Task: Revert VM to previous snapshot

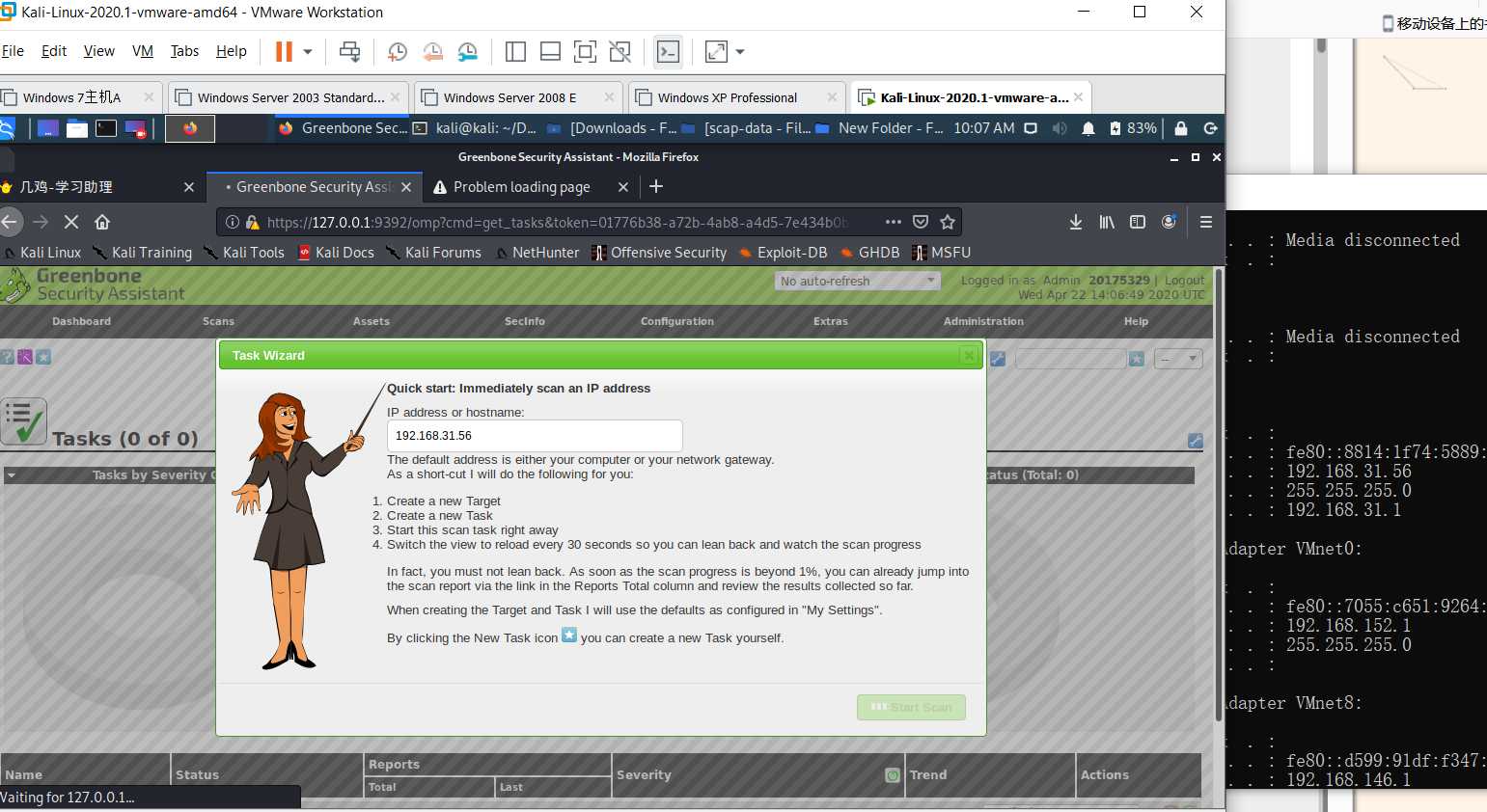Action: pos(432,52)
